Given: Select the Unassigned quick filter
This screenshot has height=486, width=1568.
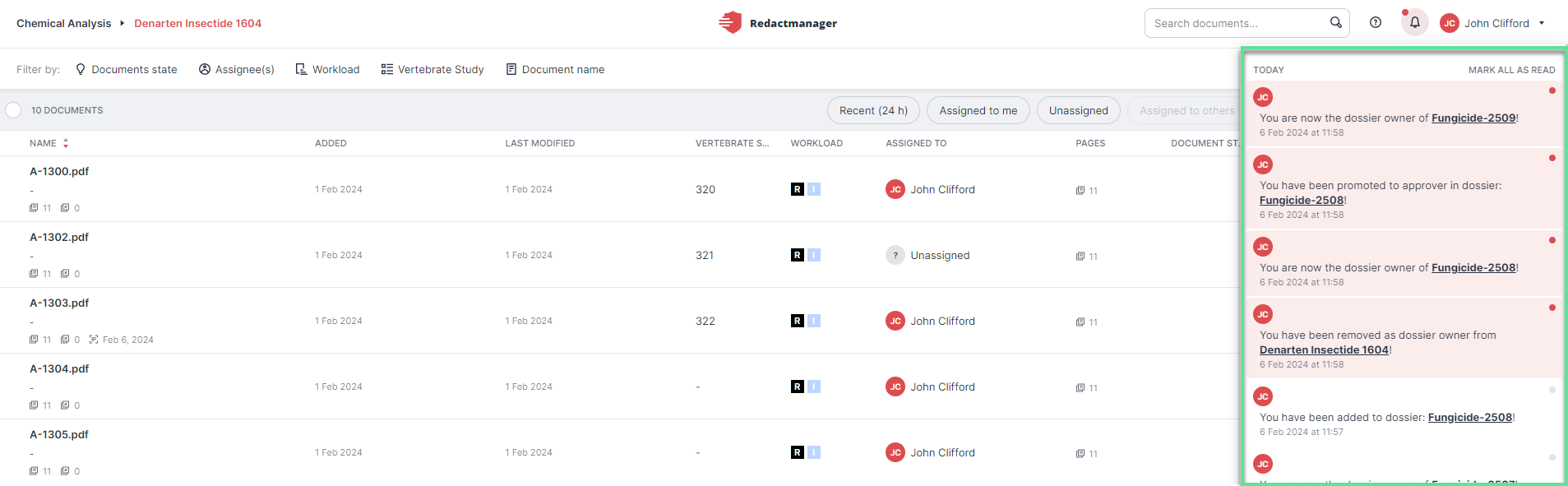Looking at the screenshot, I should (1079, 110).
